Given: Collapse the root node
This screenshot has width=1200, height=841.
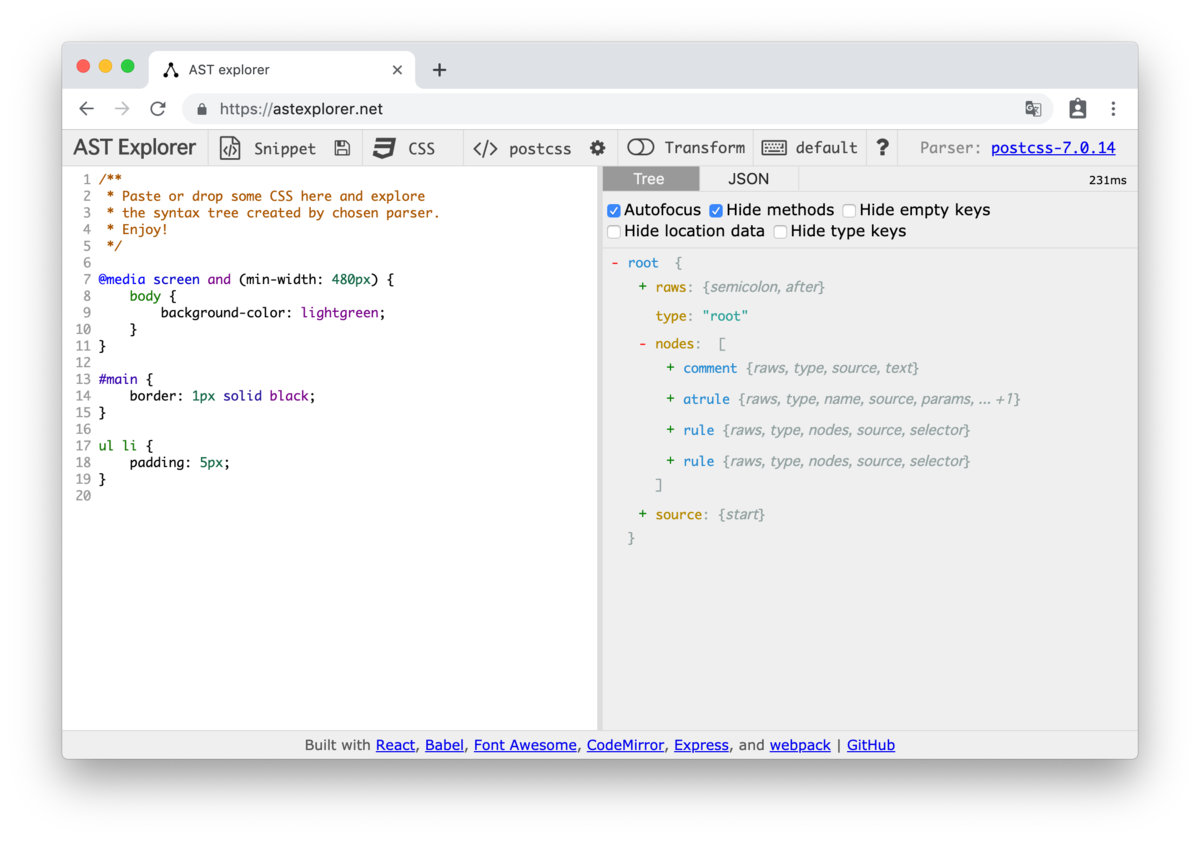Looking at the screenshot, I should pyautogui.click(x=614, y=263).
